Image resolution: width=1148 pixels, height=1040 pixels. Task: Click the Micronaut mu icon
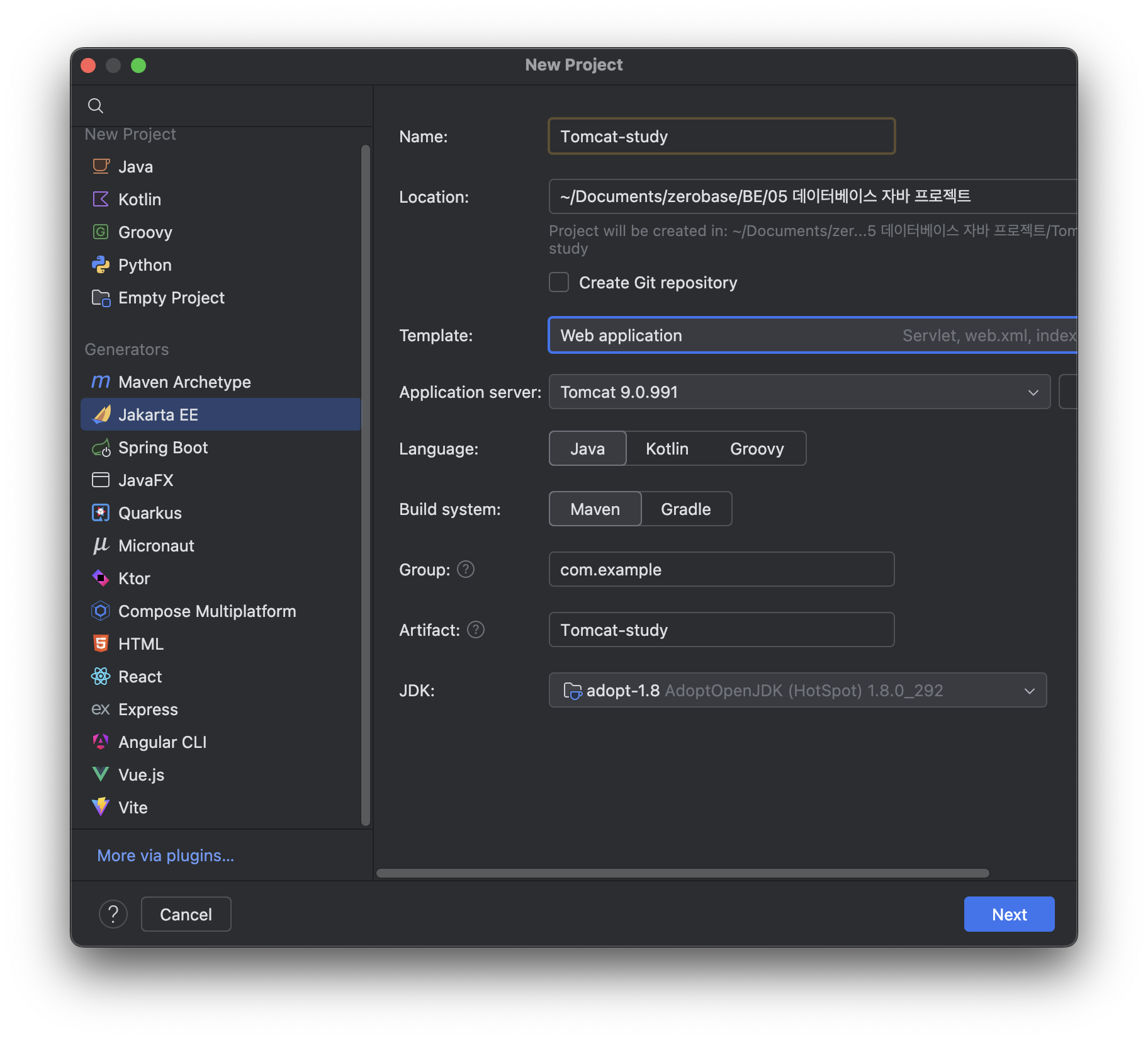(101, 545)
